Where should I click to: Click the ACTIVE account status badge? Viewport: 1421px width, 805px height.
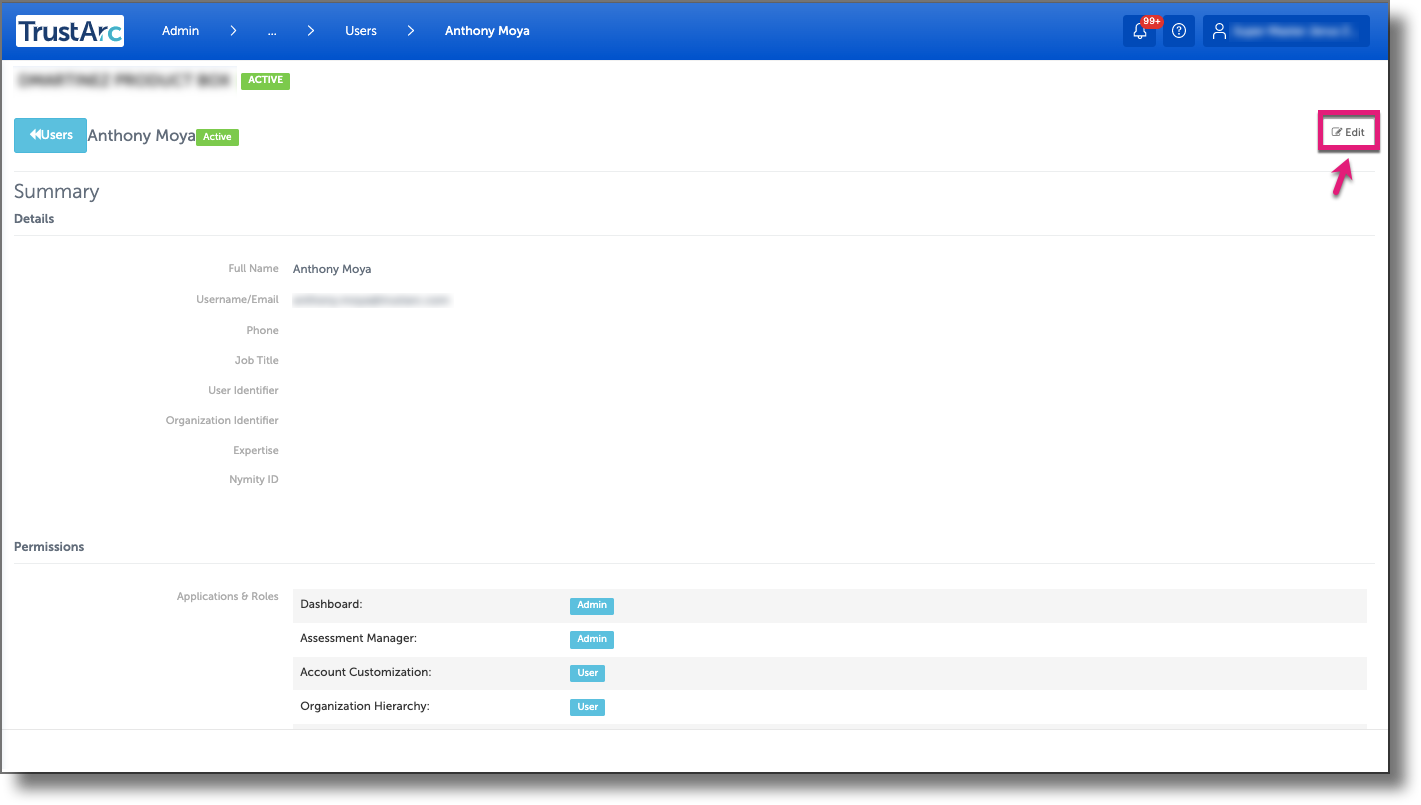265,81
